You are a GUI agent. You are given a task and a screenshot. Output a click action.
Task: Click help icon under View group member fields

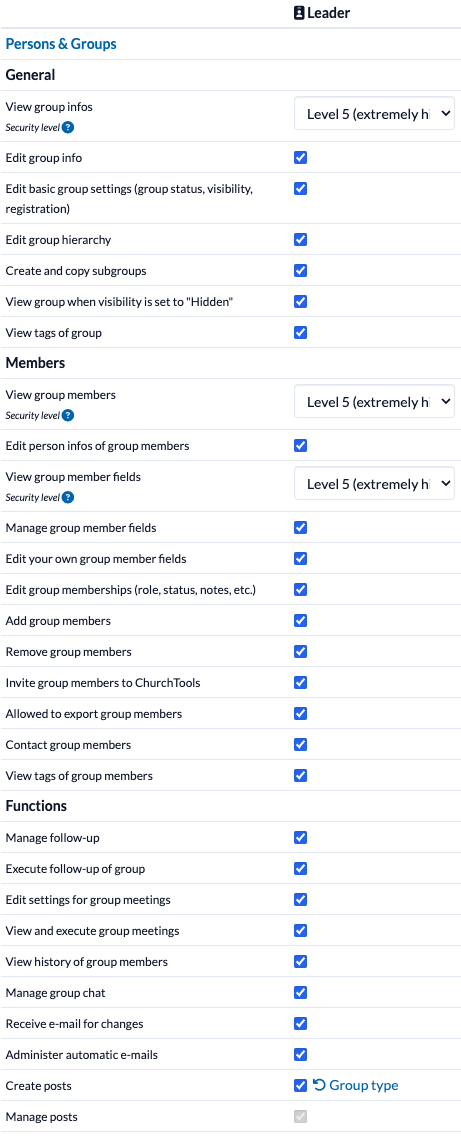tap(68, 498)
